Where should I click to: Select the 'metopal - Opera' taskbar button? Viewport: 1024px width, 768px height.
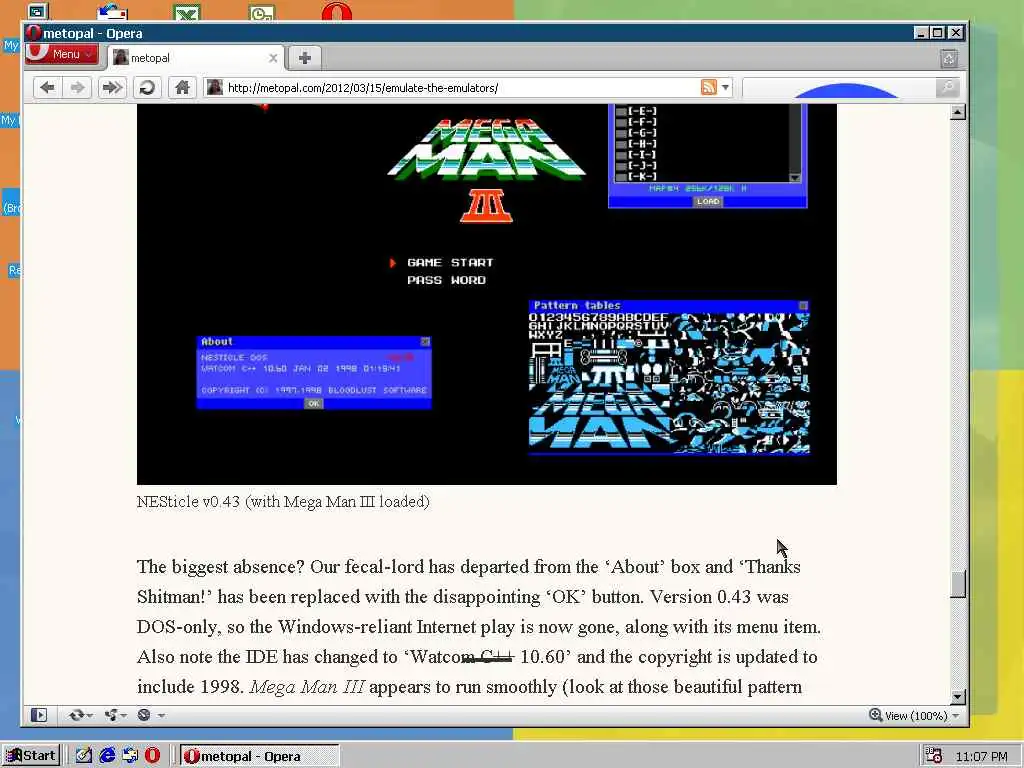pos(259,756)
